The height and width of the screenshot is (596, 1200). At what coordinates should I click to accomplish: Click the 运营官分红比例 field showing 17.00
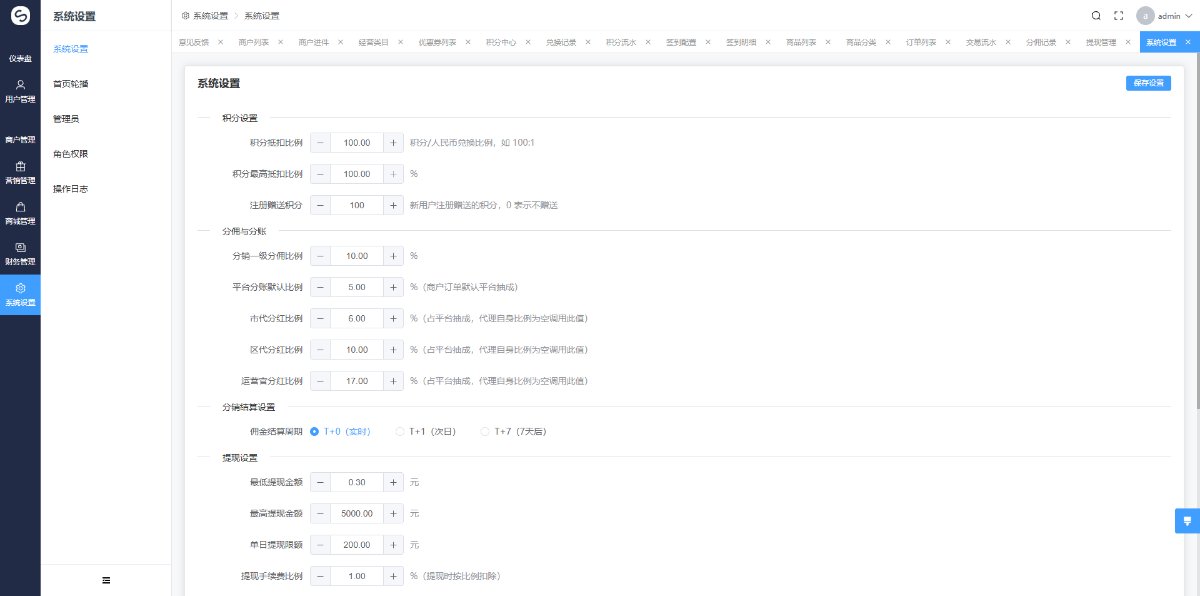pyautogui.click(x=357, y=381)
